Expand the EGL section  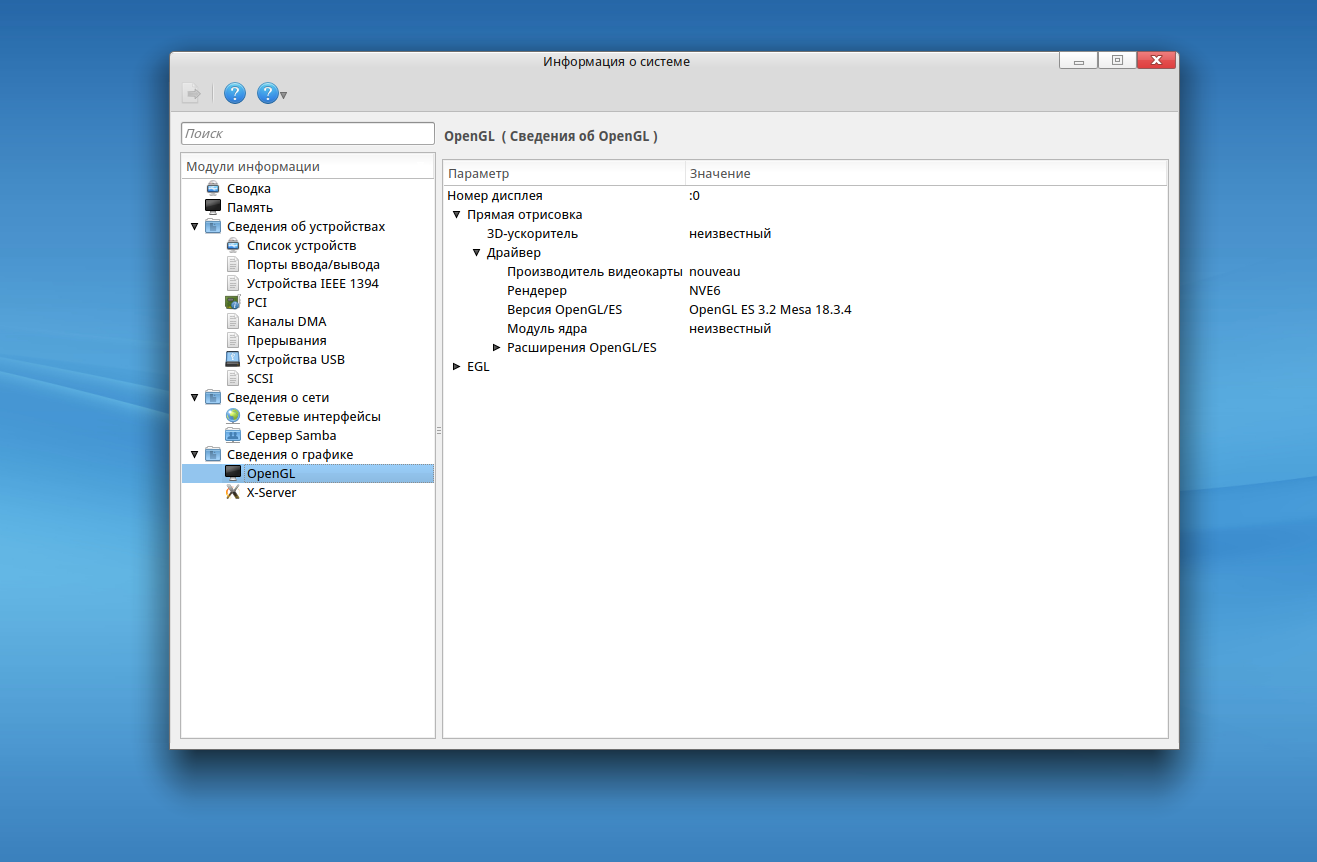[x=457, y=367]
